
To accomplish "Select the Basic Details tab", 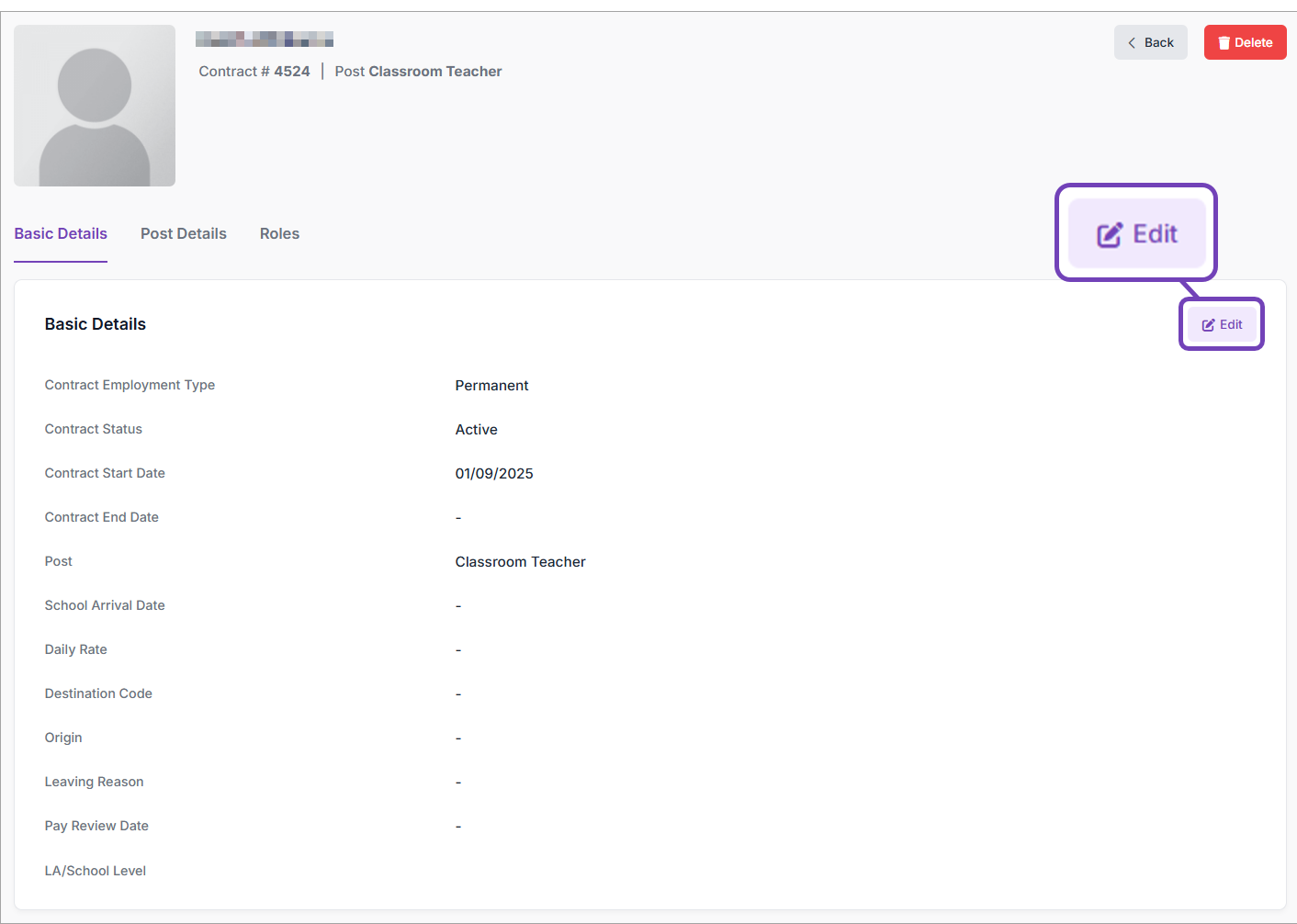I will (x=61, y=234).
